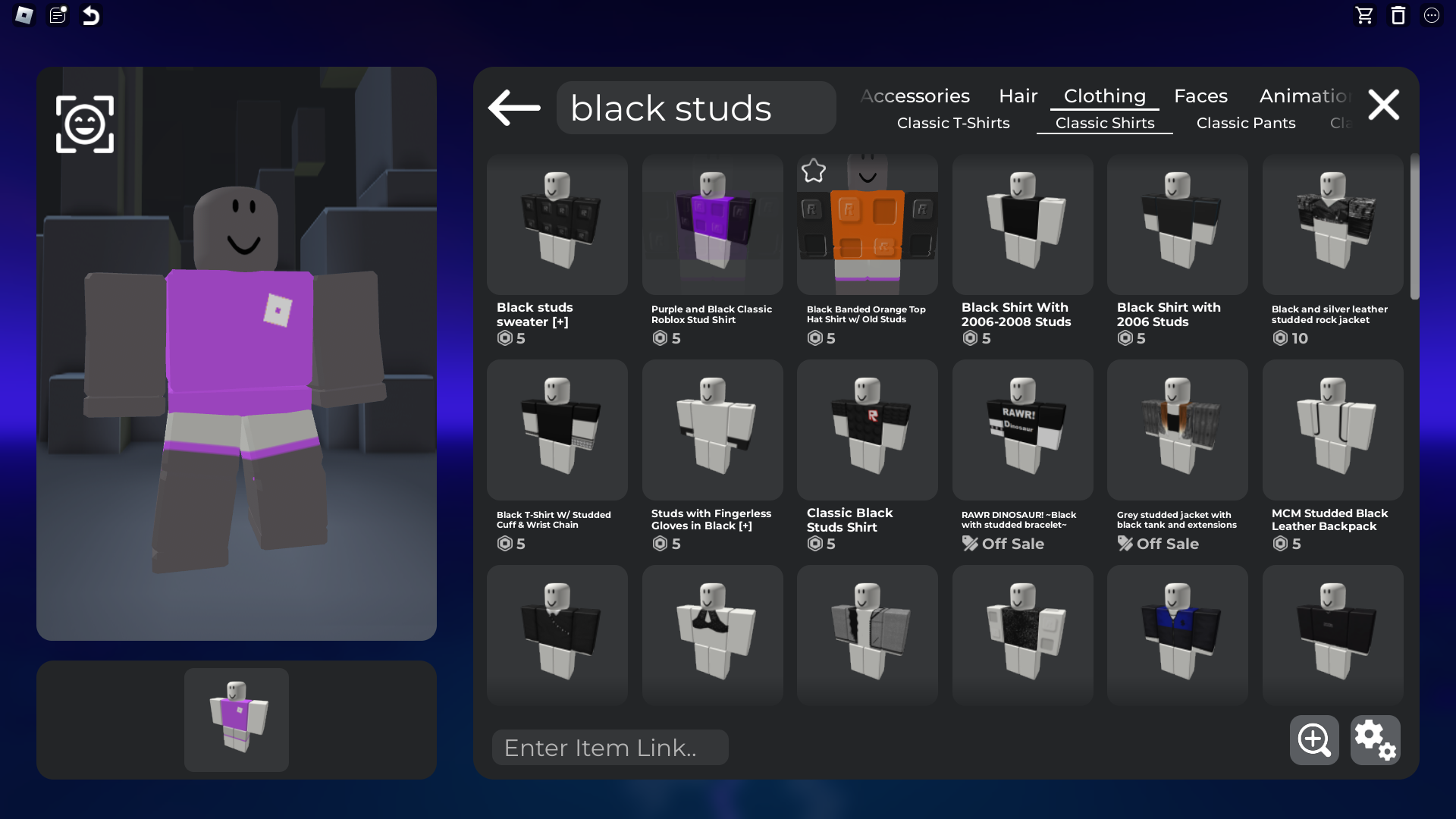Click the Enter Item Link field

point(610,748)
